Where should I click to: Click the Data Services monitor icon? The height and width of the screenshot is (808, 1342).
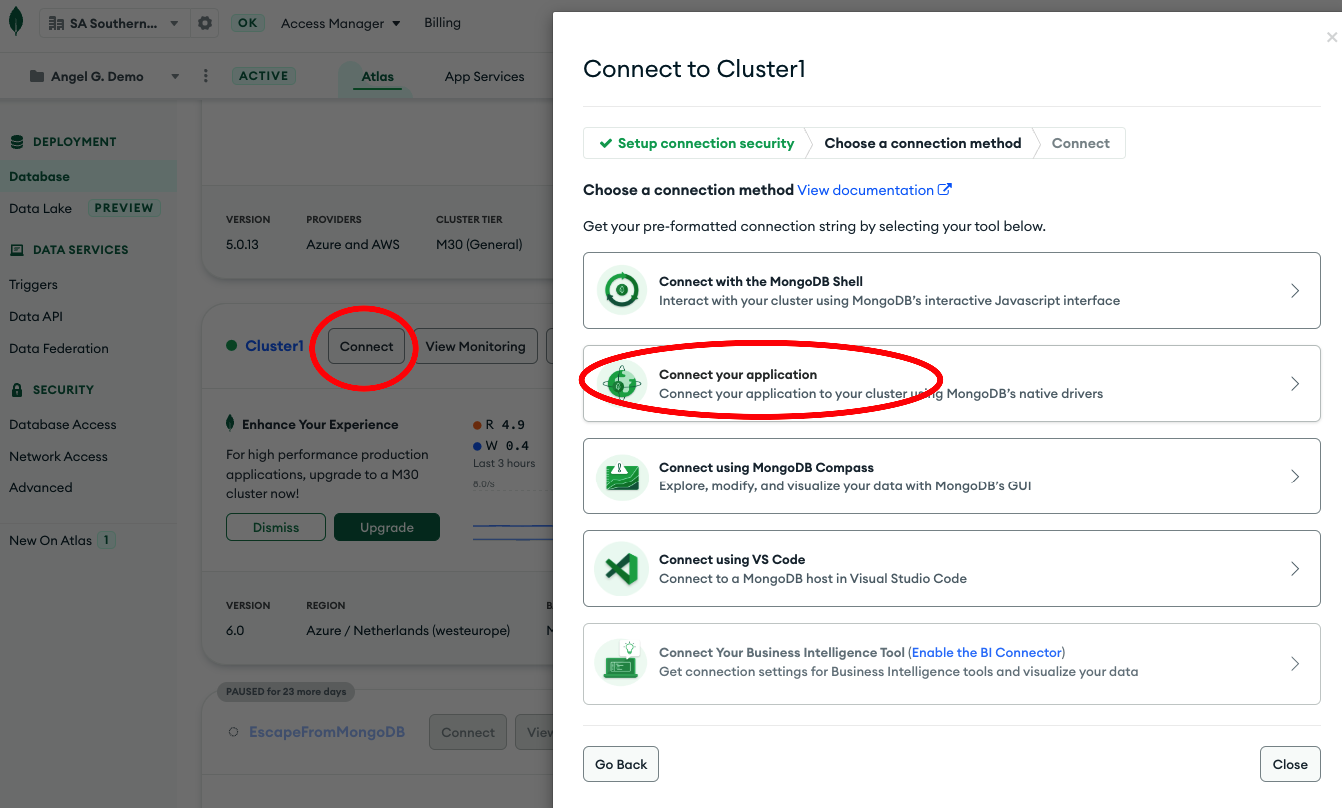pos(17,250)
